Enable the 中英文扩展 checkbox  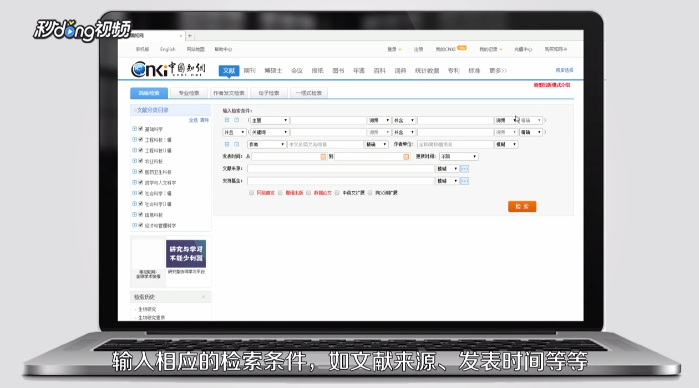coord(337,193)
